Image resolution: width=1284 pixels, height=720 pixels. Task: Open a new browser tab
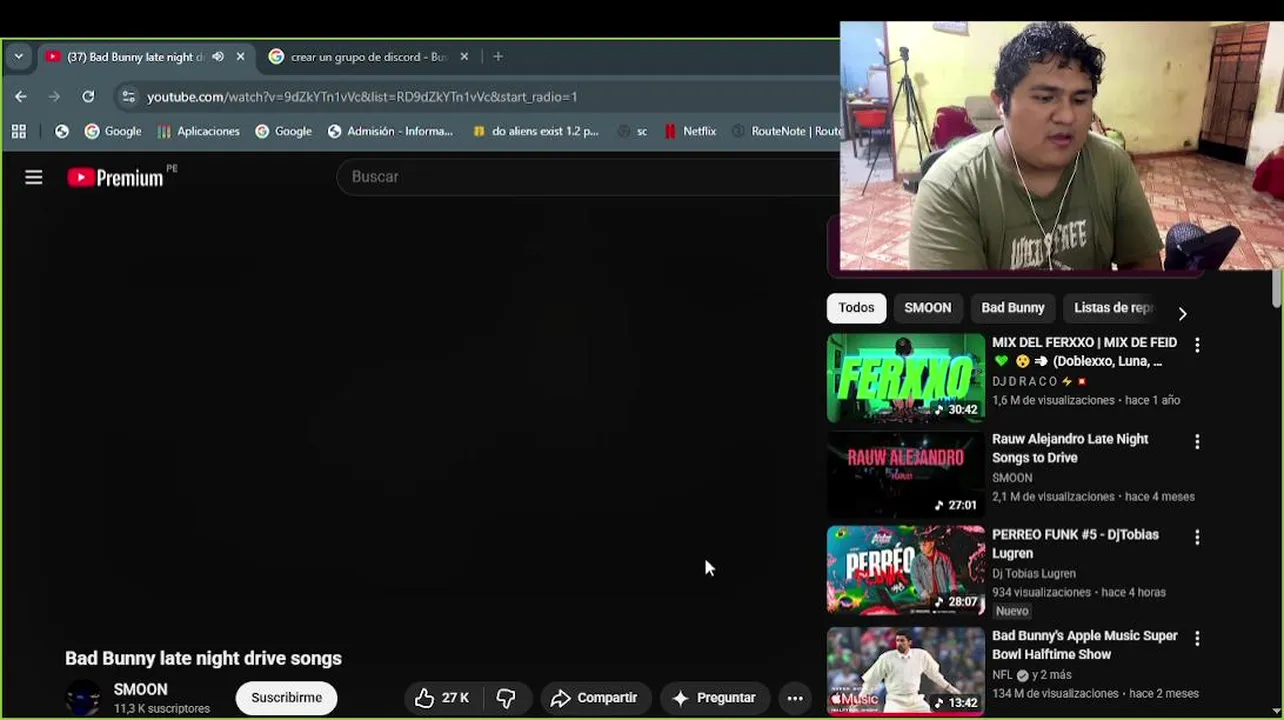(x=498, y=57)
